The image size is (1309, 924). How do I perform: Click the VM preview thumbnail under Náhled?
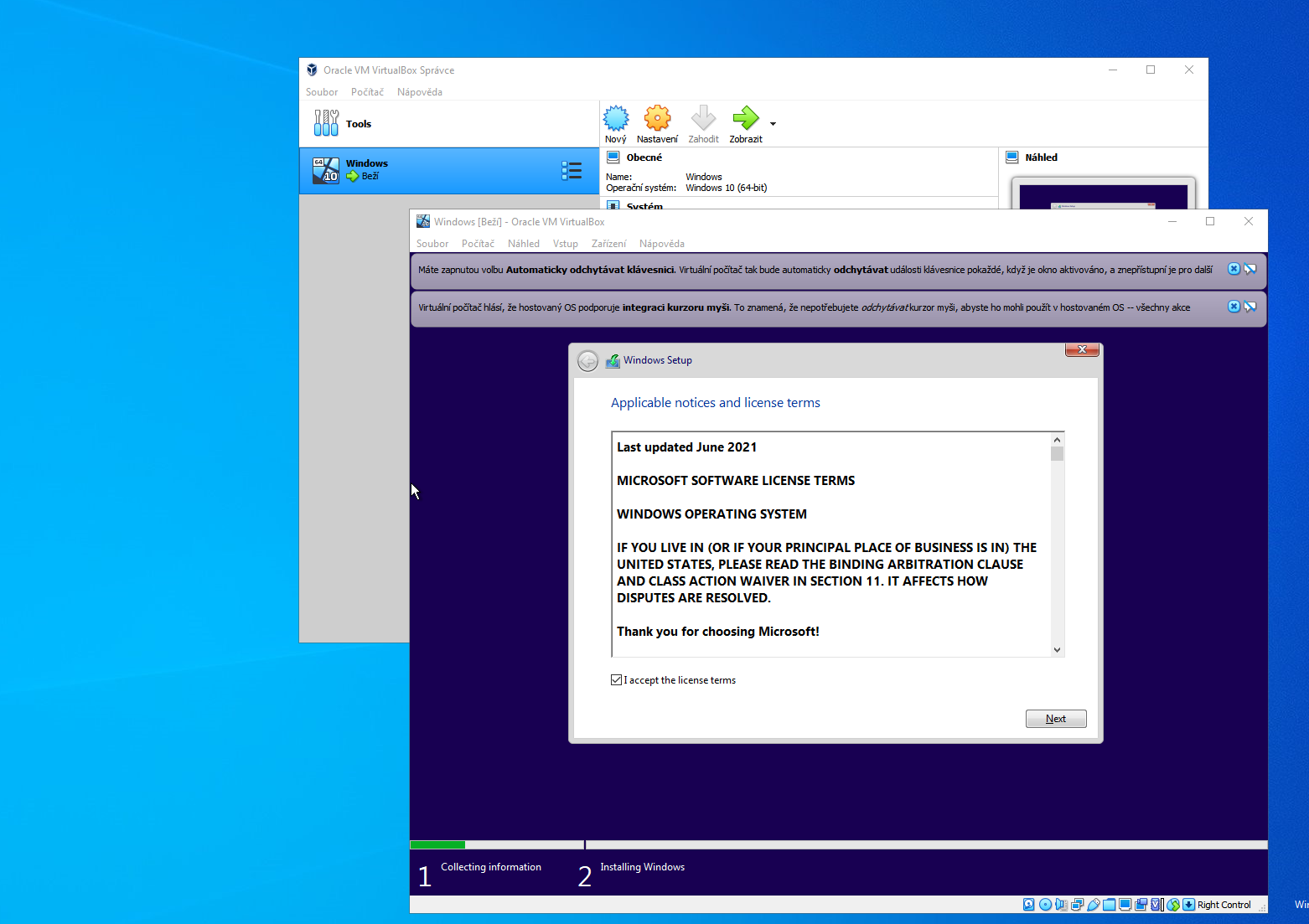pyautogui.click(x=1103, y=195)
